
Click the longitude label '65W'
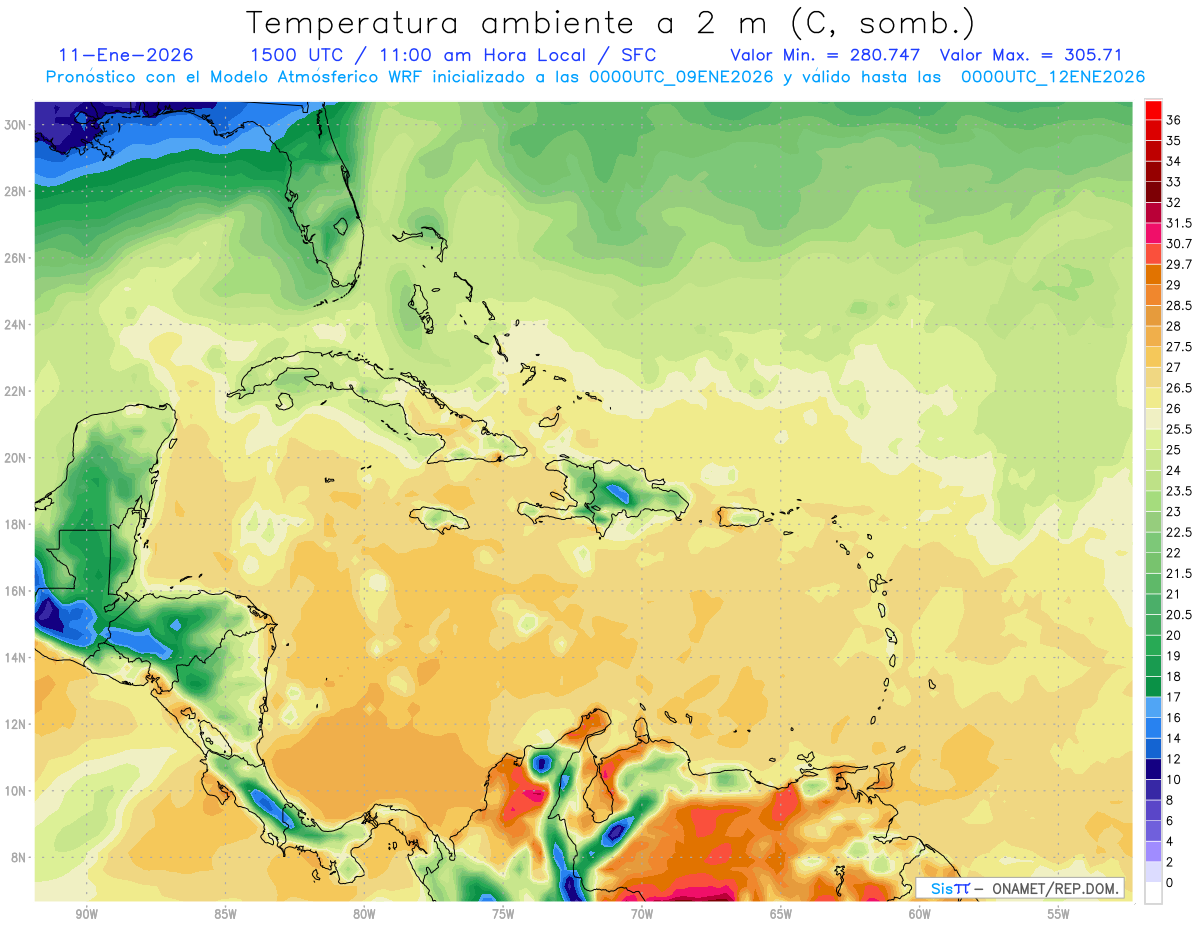(781, 914)
